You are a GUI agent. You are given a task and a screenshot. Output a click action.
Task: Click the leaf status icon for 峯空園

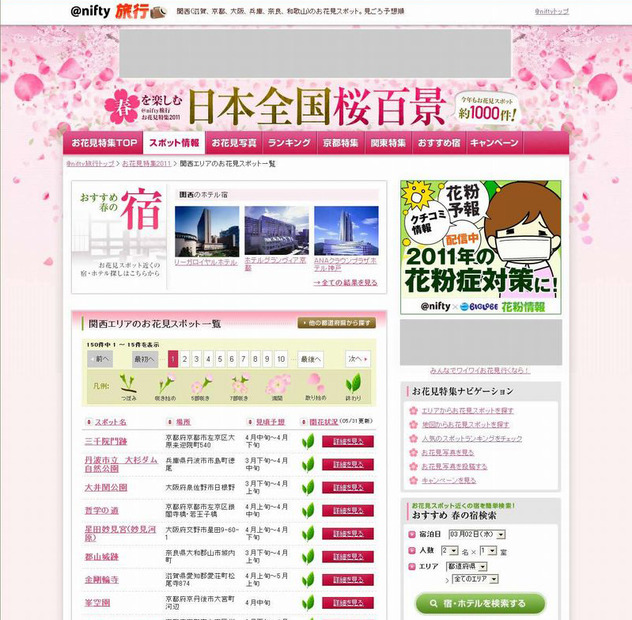pyautogui.click(x=308, y=603)
